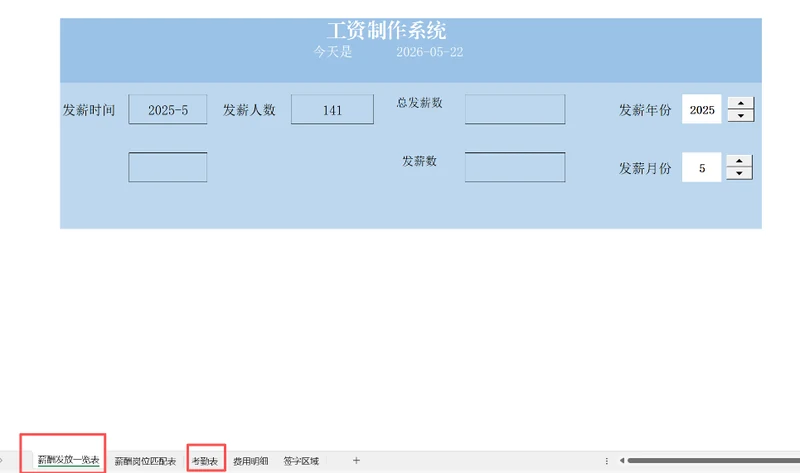Screen dimensions: 800x473
Task: Open the 签字区域 sheet tab
Action: pos(301,461)
